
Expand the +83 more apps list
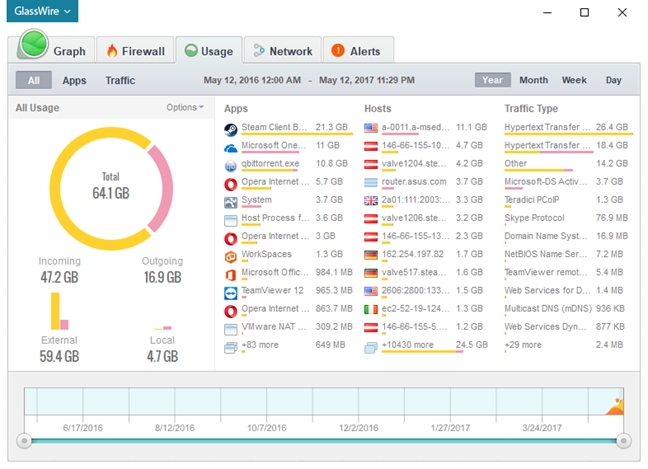260,345
